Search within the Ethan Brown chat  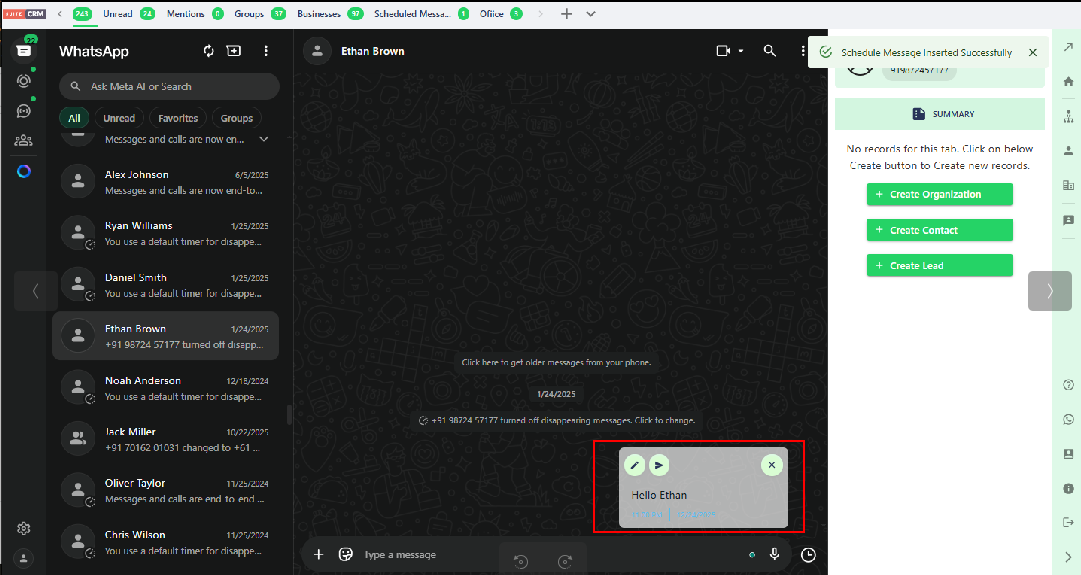pos(769,51)
